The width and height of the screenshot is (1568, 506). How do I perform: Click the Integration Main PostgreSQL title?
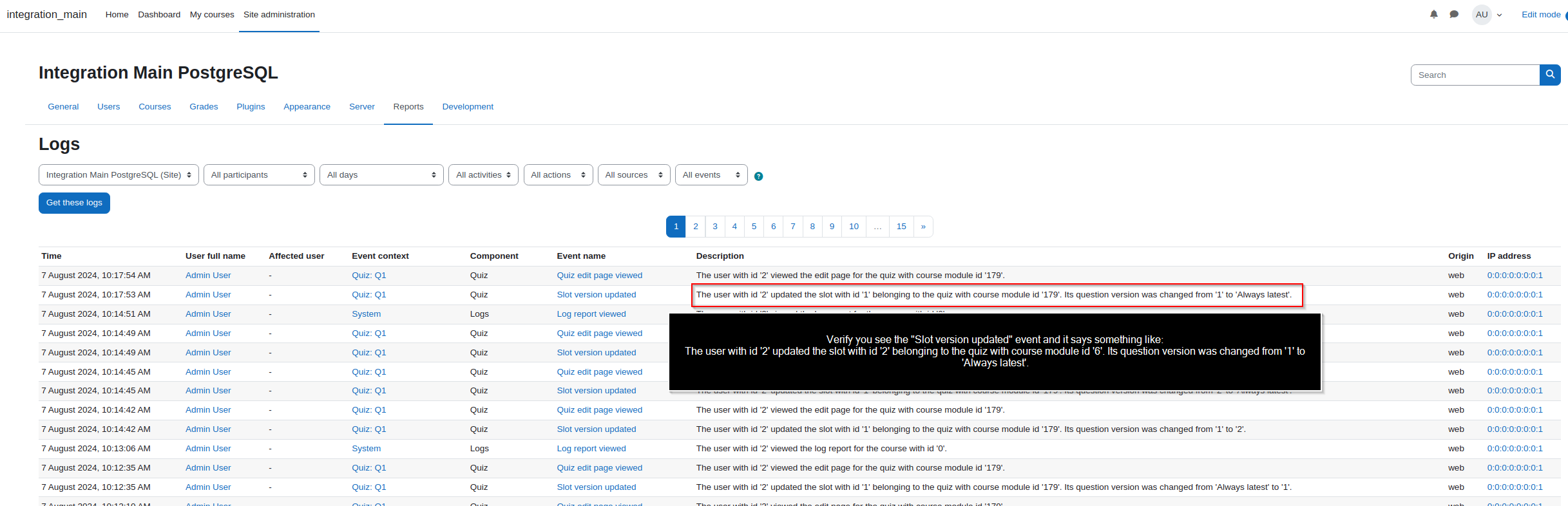point(158,73)
